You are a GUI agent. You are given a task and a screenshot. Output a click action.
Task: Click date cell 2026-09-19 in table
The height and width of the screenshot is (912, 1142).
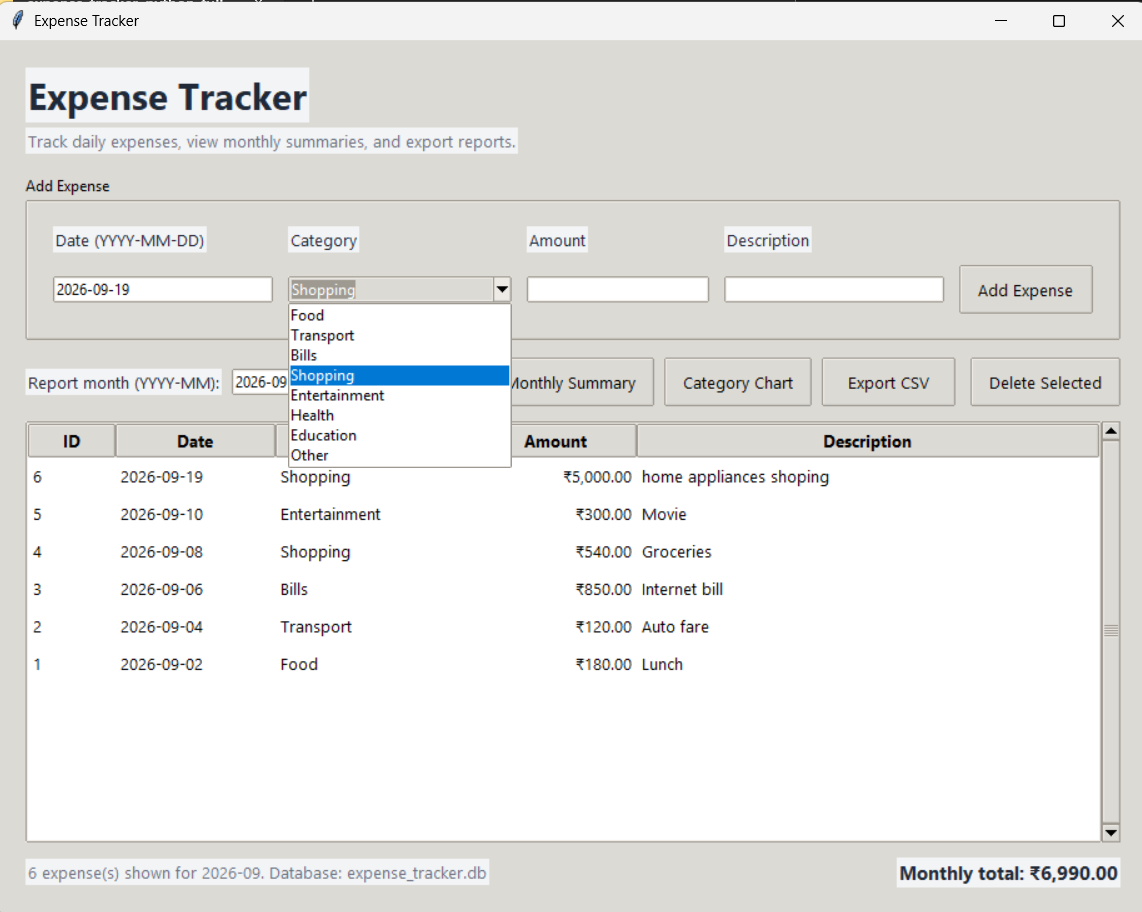pyautogui.click(x=162, y=477)
